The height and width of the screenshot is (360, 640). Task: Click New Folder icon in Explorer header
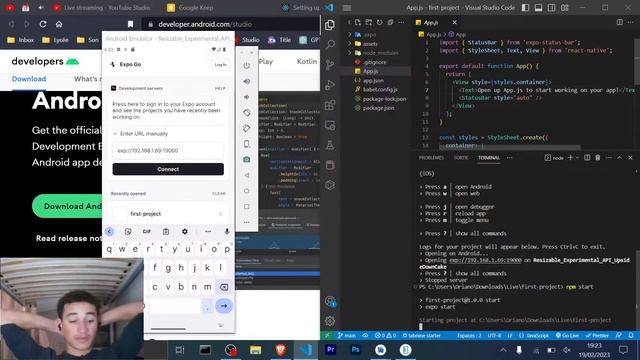(369, 22)
